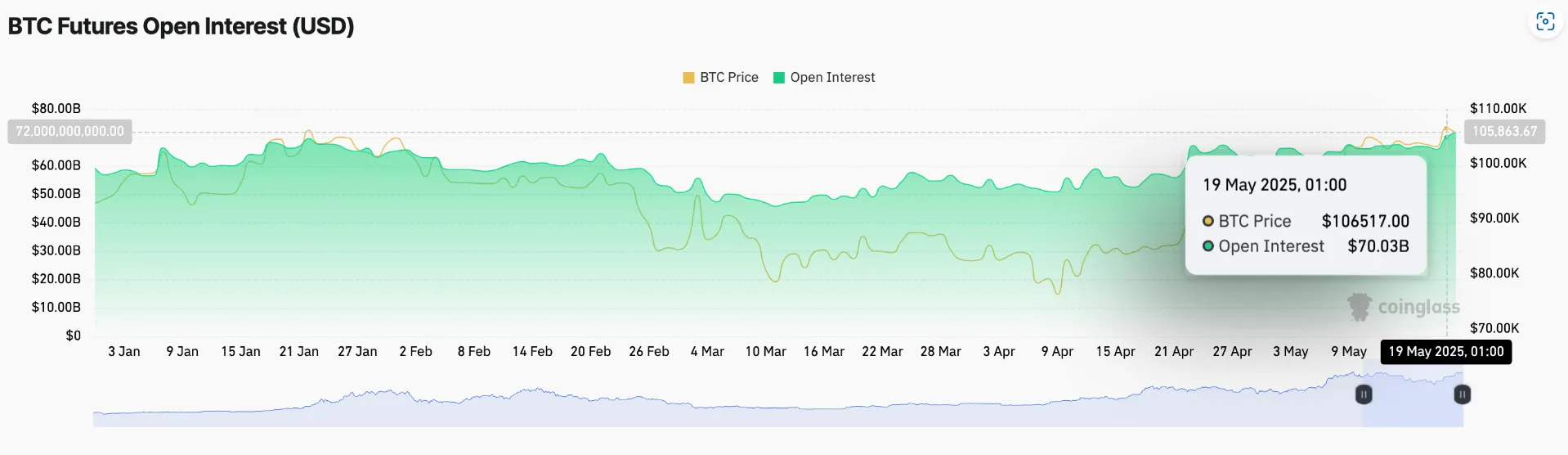The height and width of the screenshot is (455, 1568).
Task: Click the 9 Apr x-axis label
Action: click(1057, 351)
